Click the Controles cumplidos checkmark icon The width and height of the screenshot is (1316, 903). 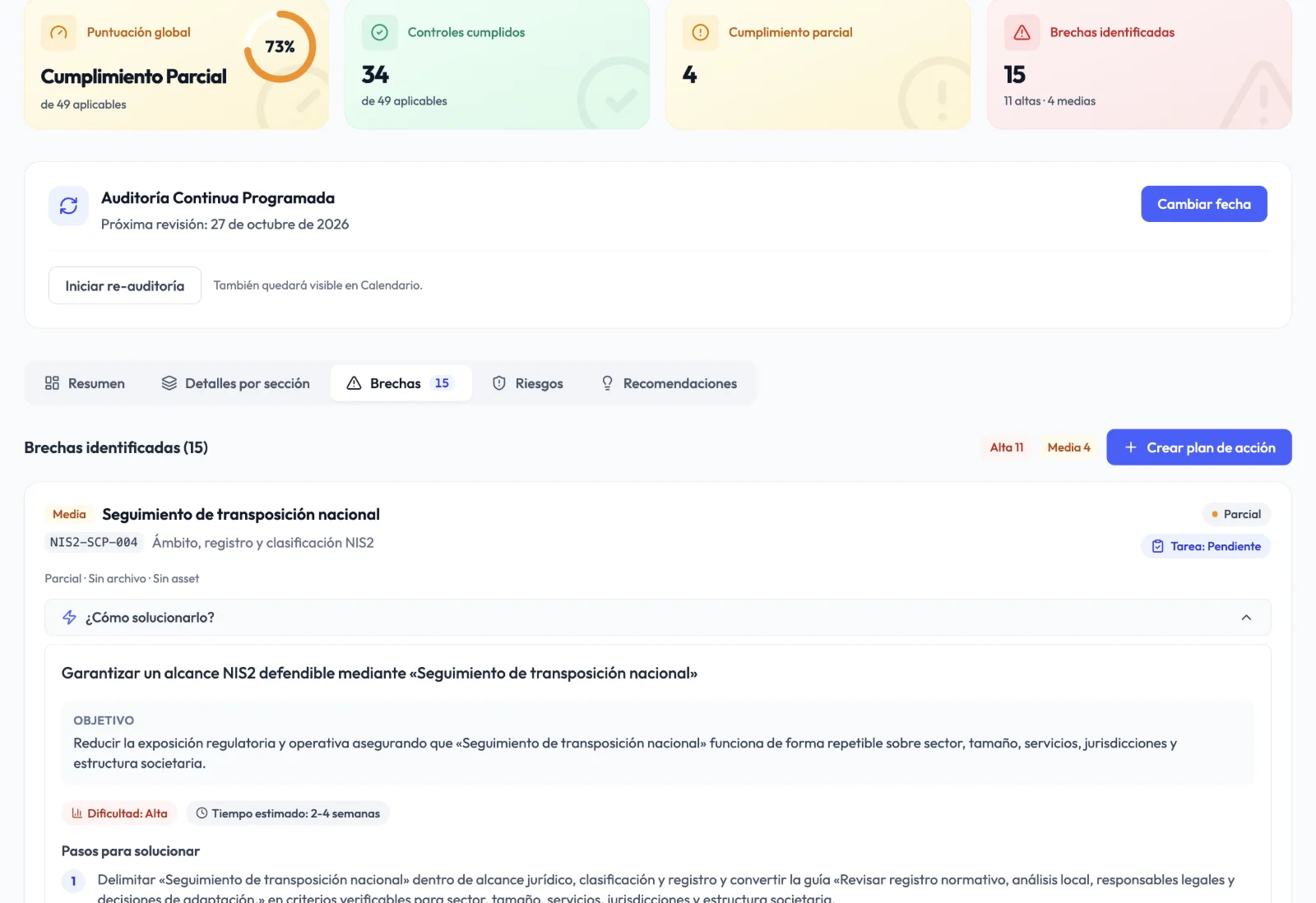pyautogui.click(x=379, y=33)
